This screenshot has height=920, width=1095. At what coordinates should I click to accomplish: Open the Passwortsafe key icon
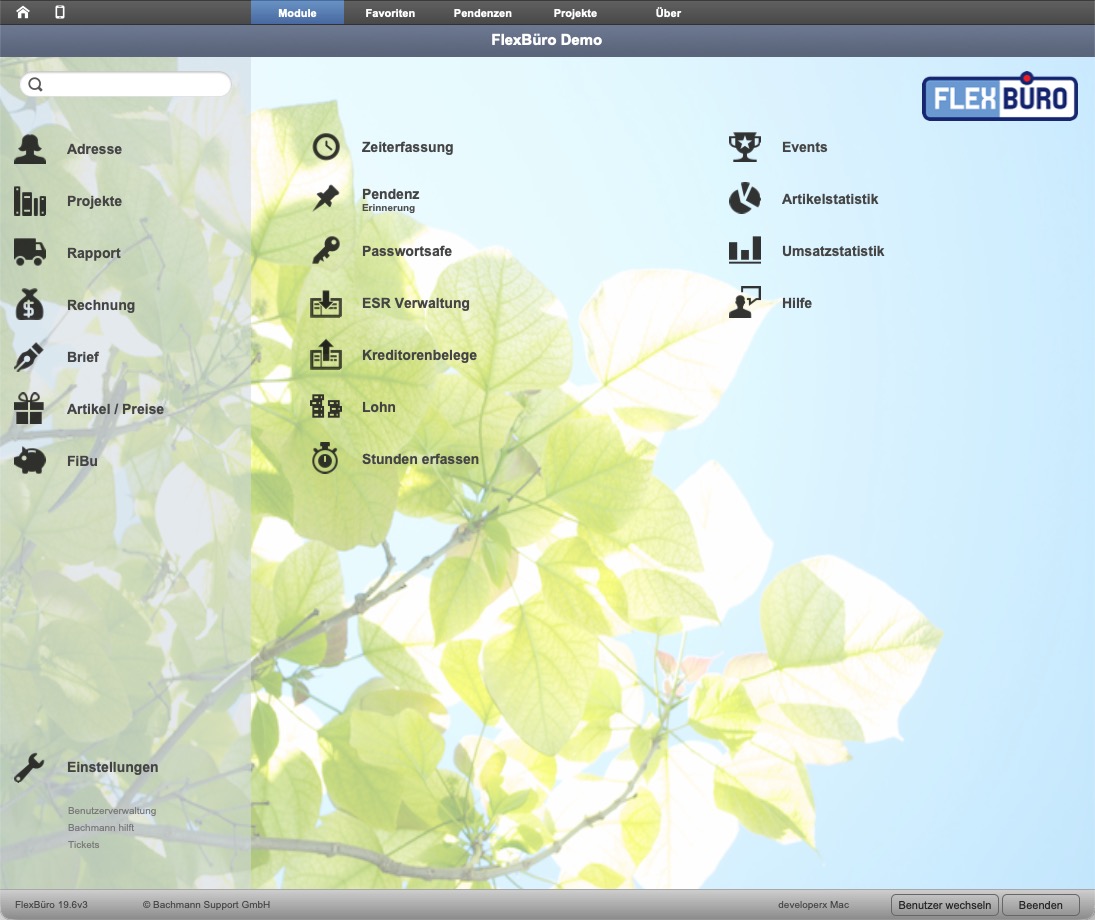[326, 251]
